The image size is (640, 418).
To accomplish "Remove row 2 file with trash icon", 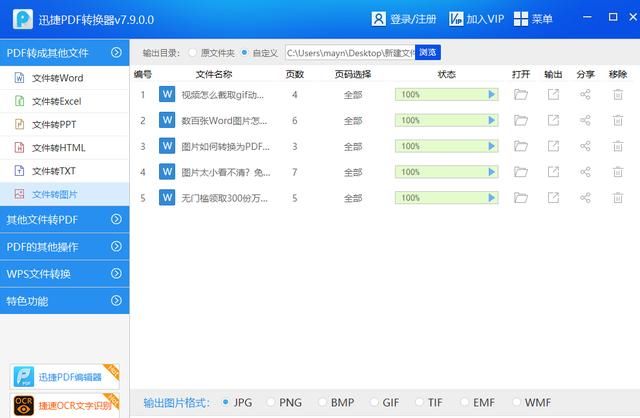I will pos(618,120).
